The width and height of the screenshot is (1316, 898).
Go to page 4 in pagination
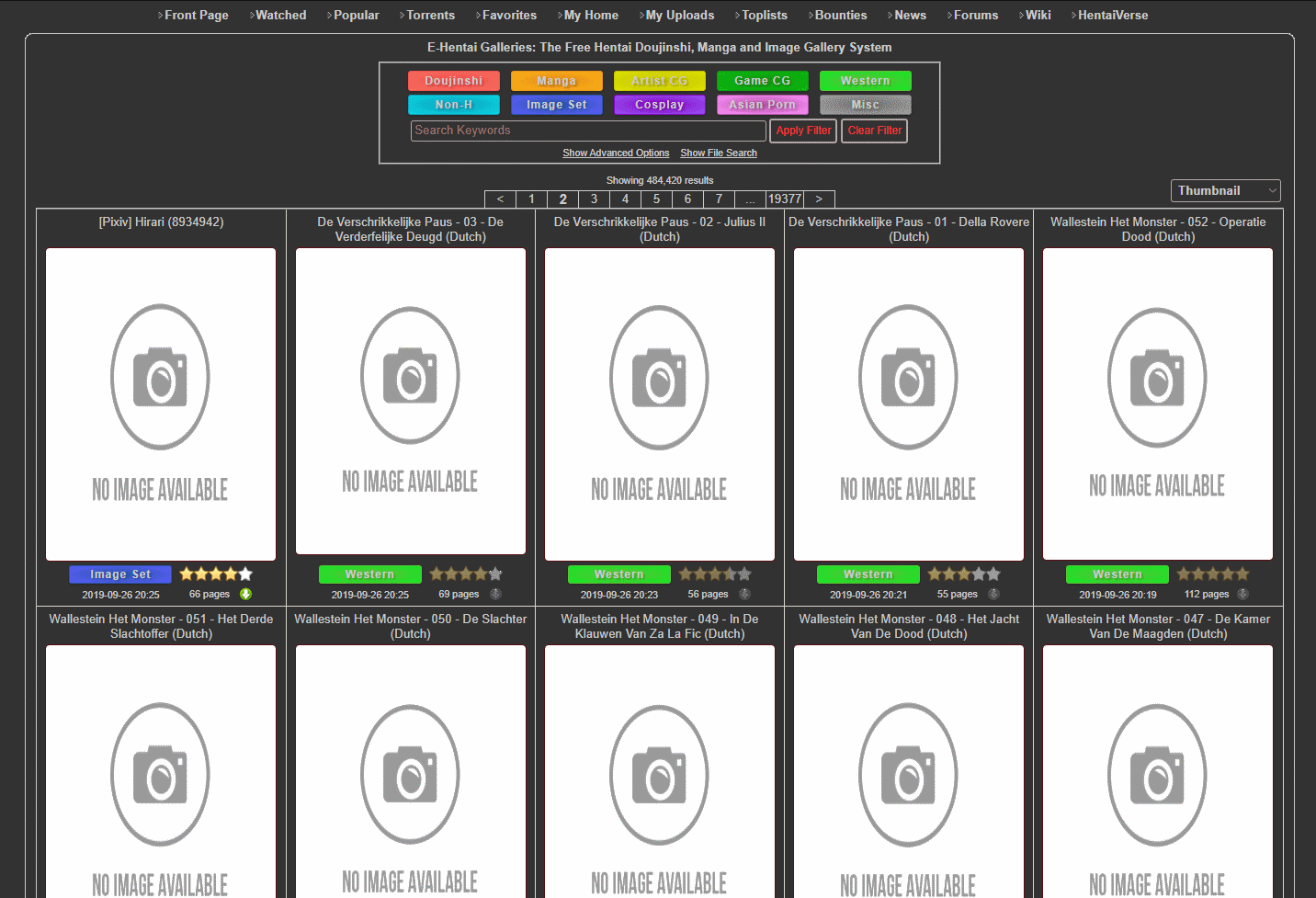click(x=625, y=199)
